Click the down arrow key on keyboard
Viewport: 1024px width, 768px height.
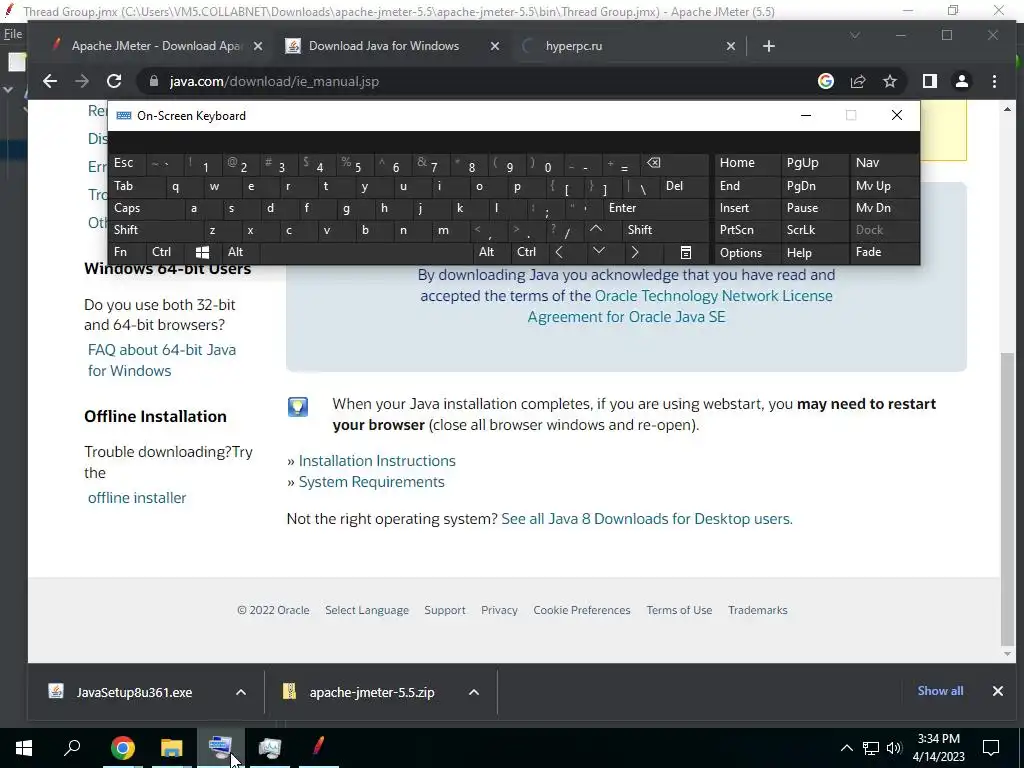pyautogui.click(x=598, y=251)
